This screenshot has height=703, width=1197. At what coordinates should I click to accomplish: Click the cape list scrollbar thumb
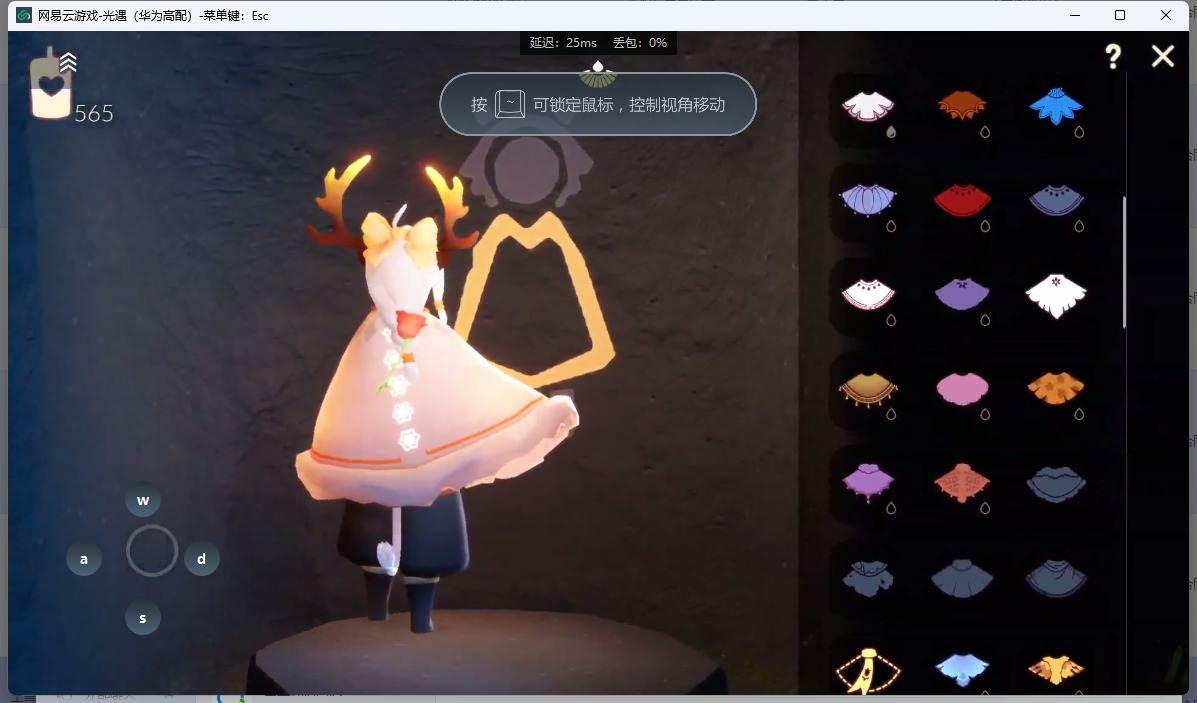[1124, 263]
